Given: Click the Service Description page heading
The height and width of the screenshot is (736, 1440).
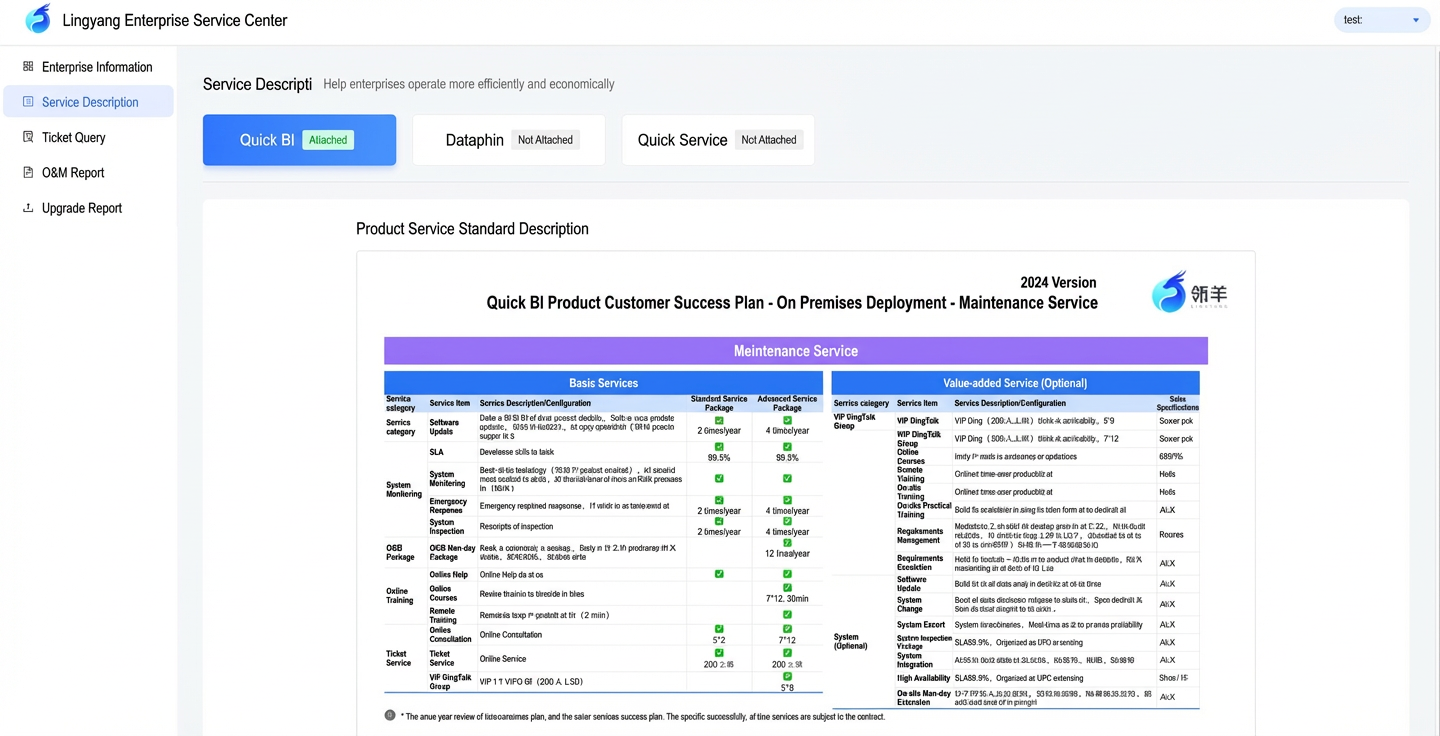Looking at the screenshot, I should [x=257, y=84].
